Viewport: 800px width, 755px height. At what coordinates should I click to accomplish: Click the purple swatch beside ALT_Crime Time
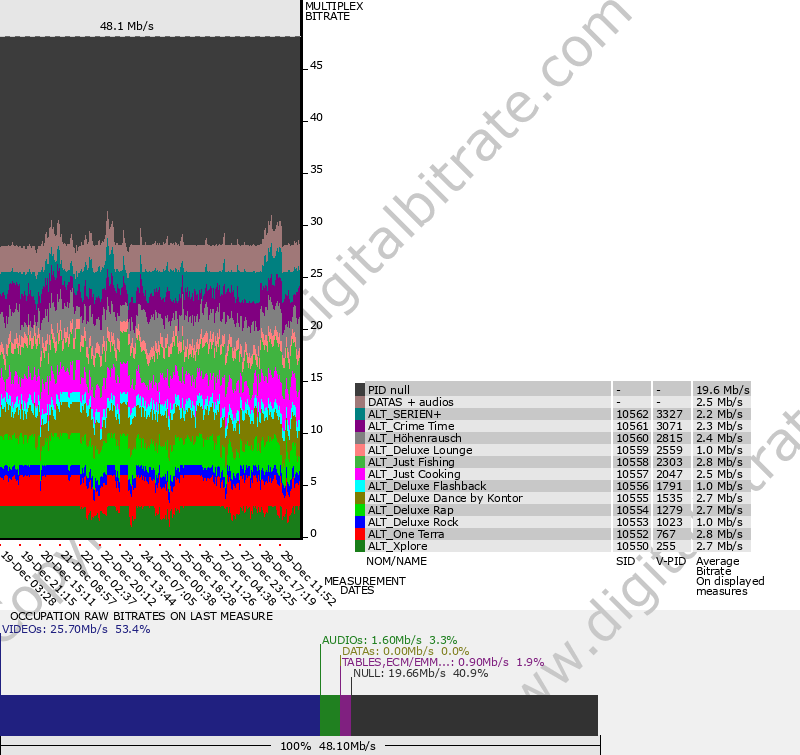(x=358, y=425)
